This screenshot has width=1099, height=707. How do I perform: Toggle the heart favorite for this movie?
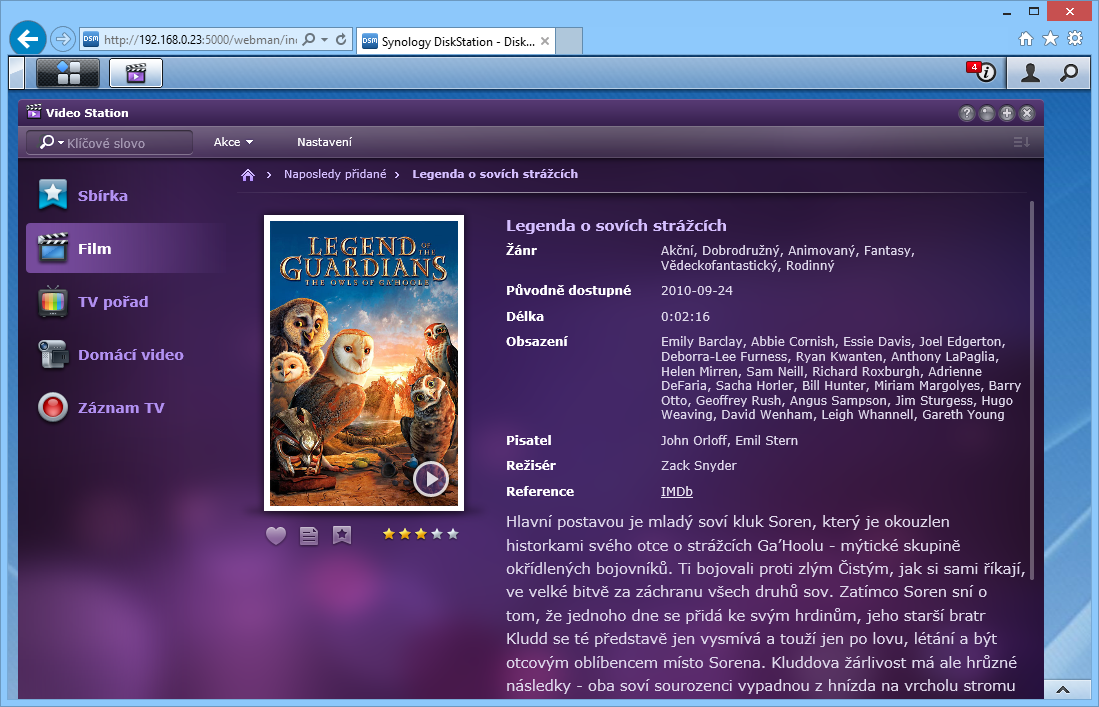tap(276, 536)
